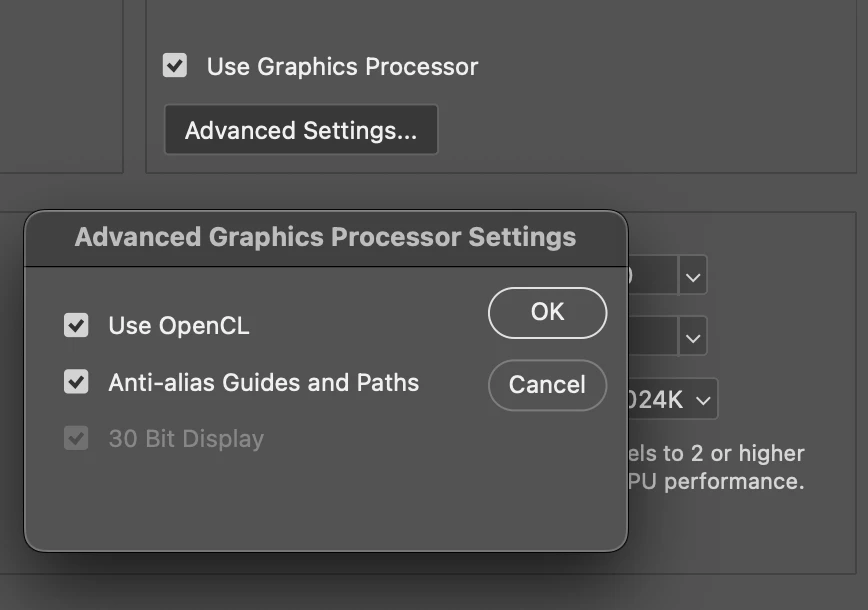This screenshot has width=868, height=610.
Task: Cancel the Advanced Graphics Processor dialog
Action: click(x=547, y=385)
